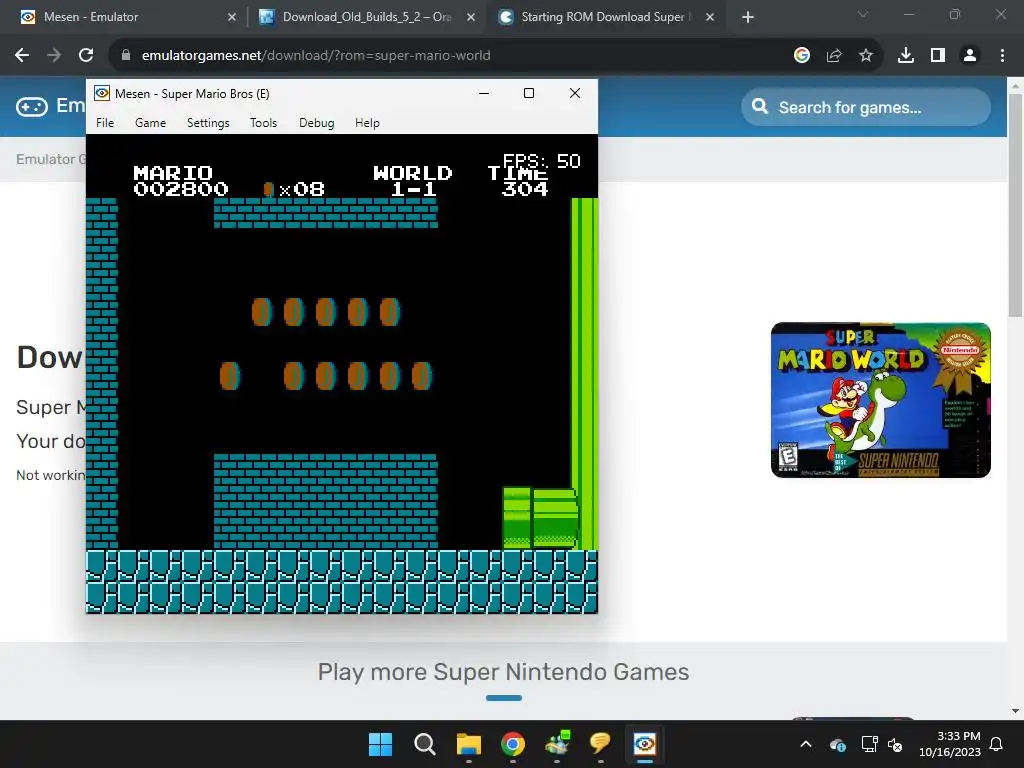Screen dimensions: 1024x768
Task: Click the 'Play more Super Nintendo Games' heading
Action: coord(504,672)
